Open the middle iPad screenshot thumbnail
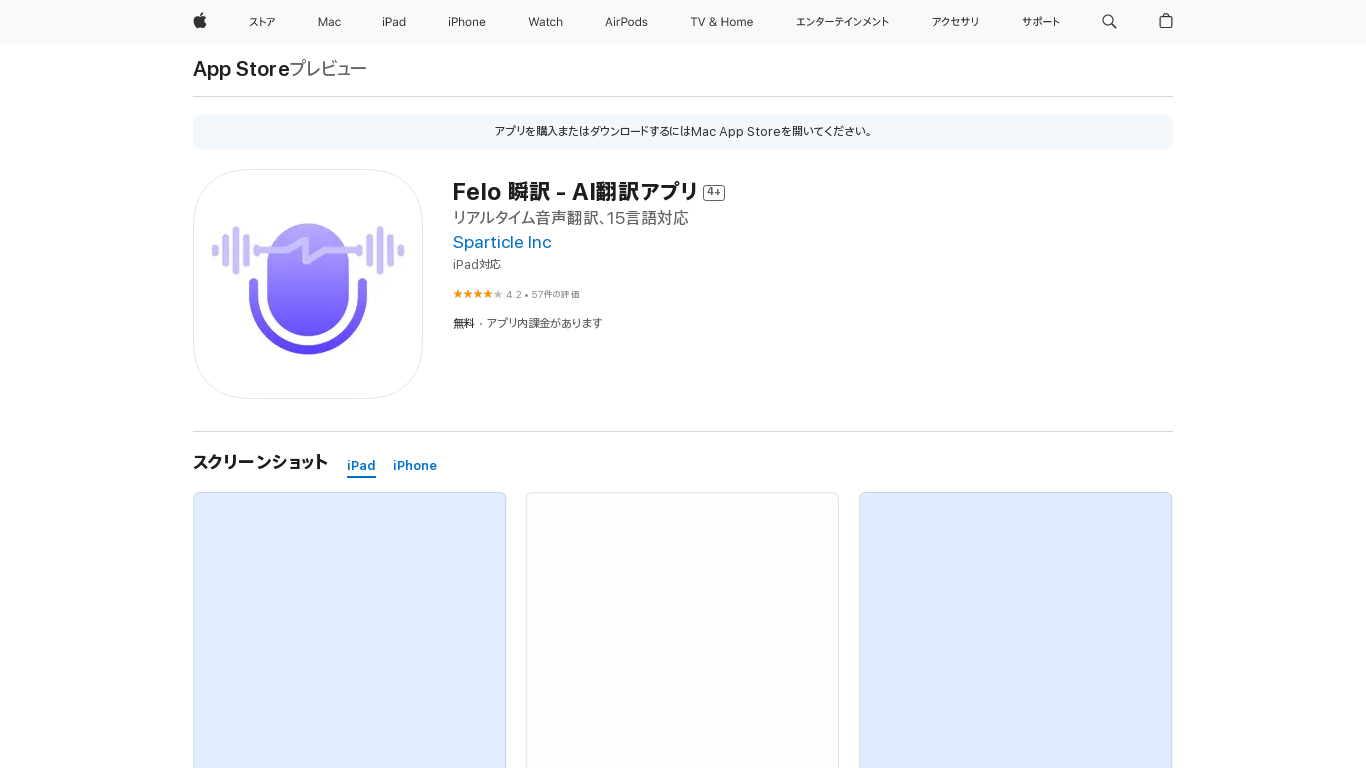 [683, 630]
